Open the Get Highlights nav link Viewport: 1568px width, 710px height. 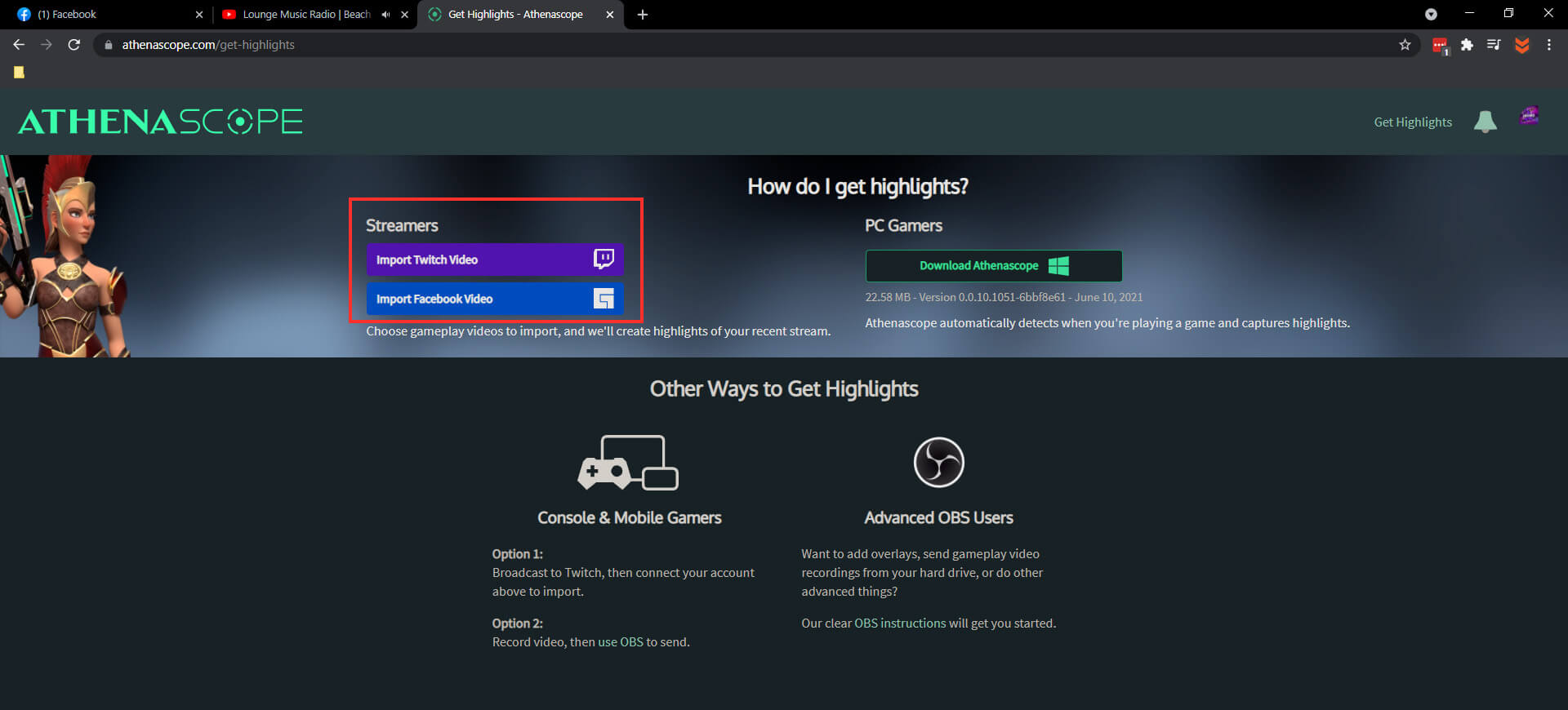(x=1413, y=122)
